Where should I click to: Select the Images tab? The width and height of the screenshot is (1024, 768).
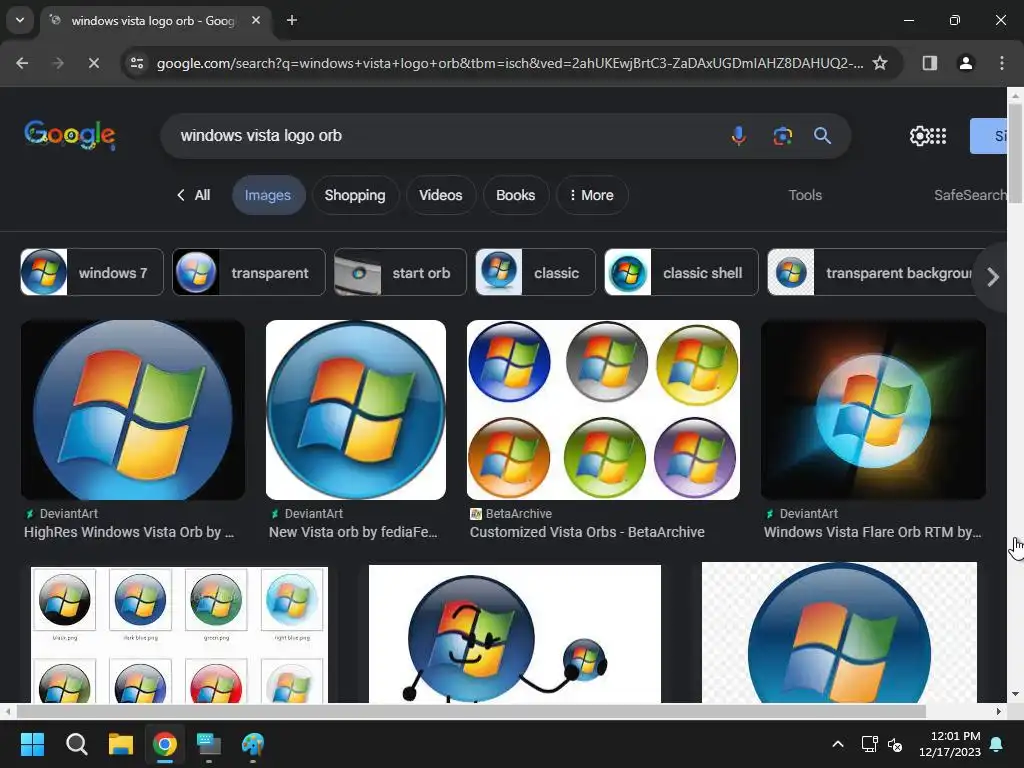pyautogui.click(x=268, y=195)
